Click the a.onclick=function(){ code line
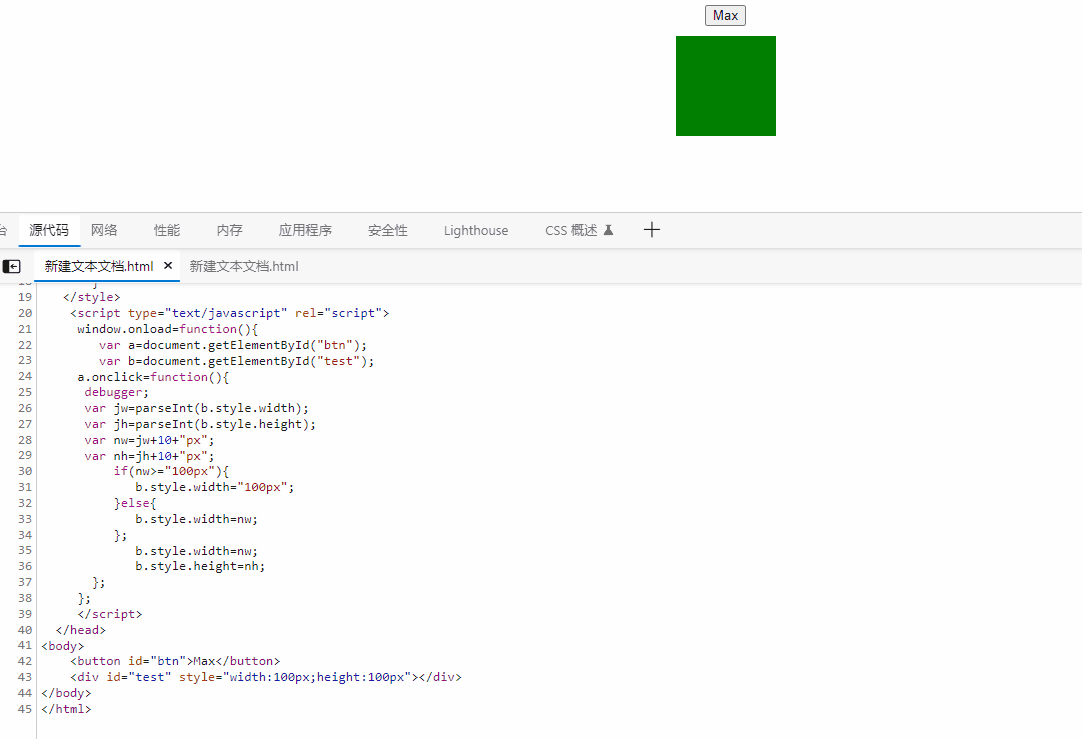Image resolution: width=1082 pixels, height=739 pixels. [153, 377]
